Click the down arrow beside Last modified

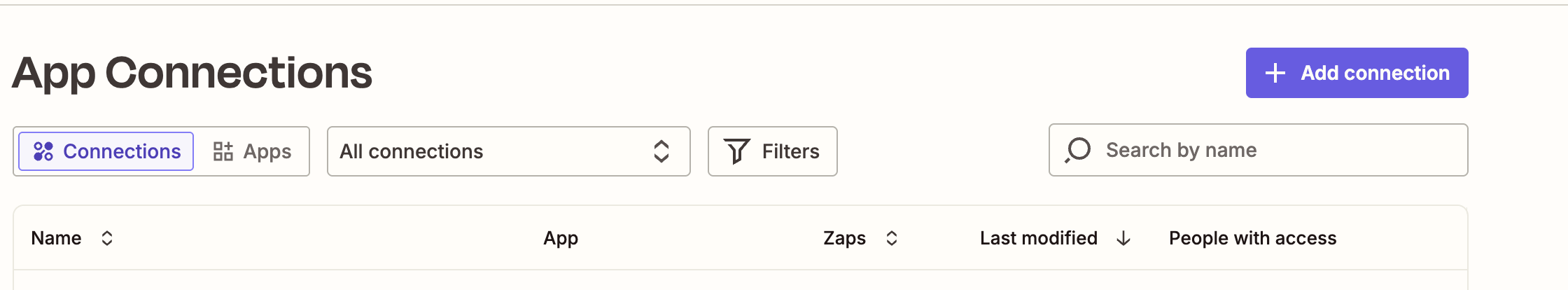click(1123, 238)
